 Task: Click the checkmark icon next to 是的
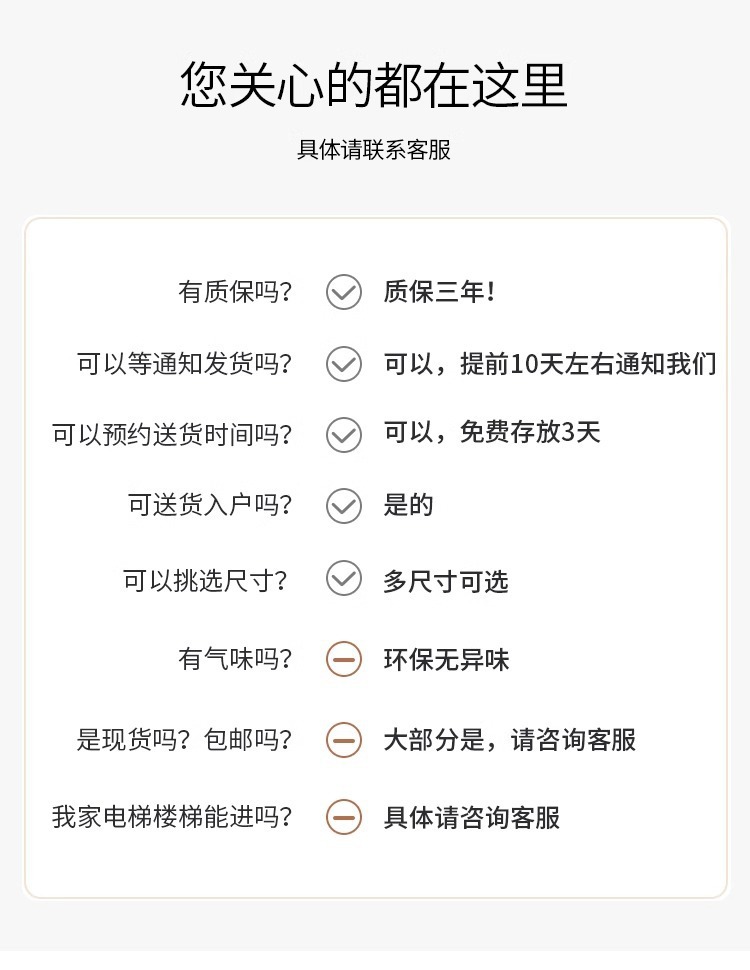click(343, 506)
